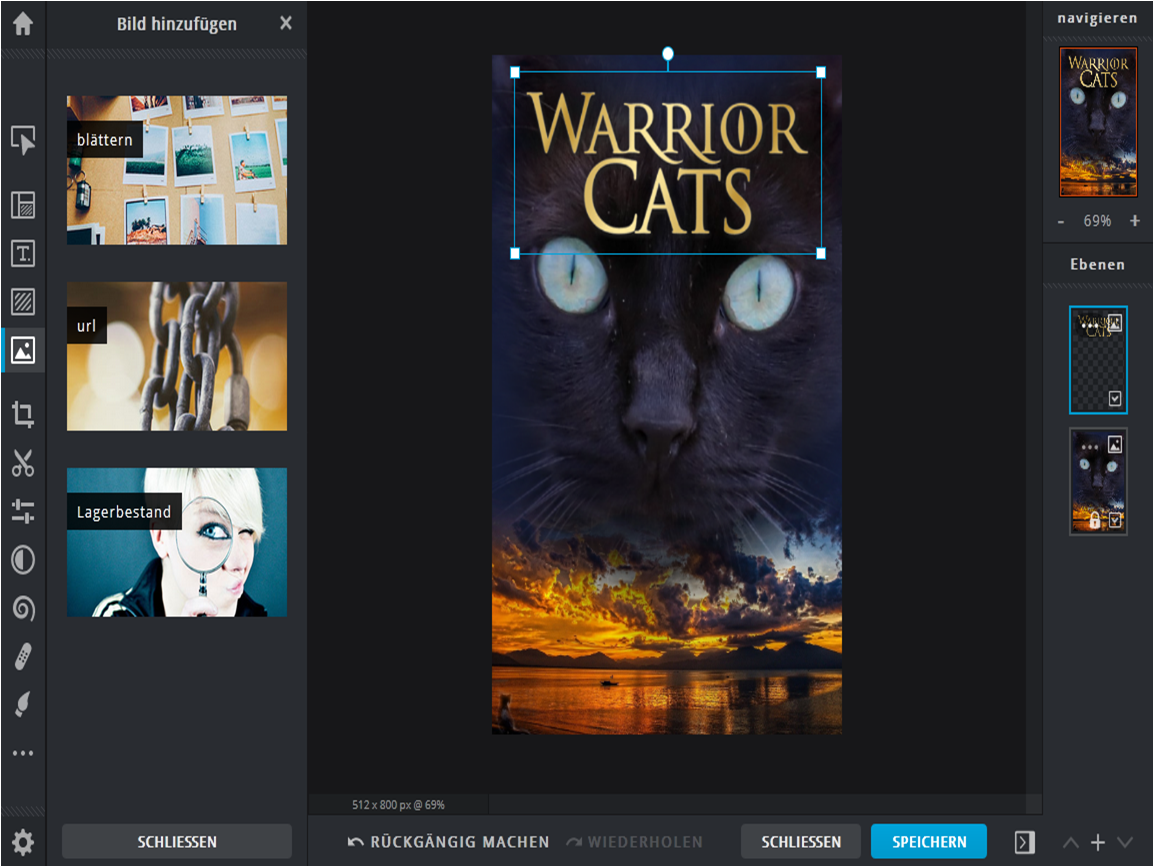Select the scissors Cutout tool
Image resolution: width=1154 pixels, height=867 pixels.
point(23,464)
